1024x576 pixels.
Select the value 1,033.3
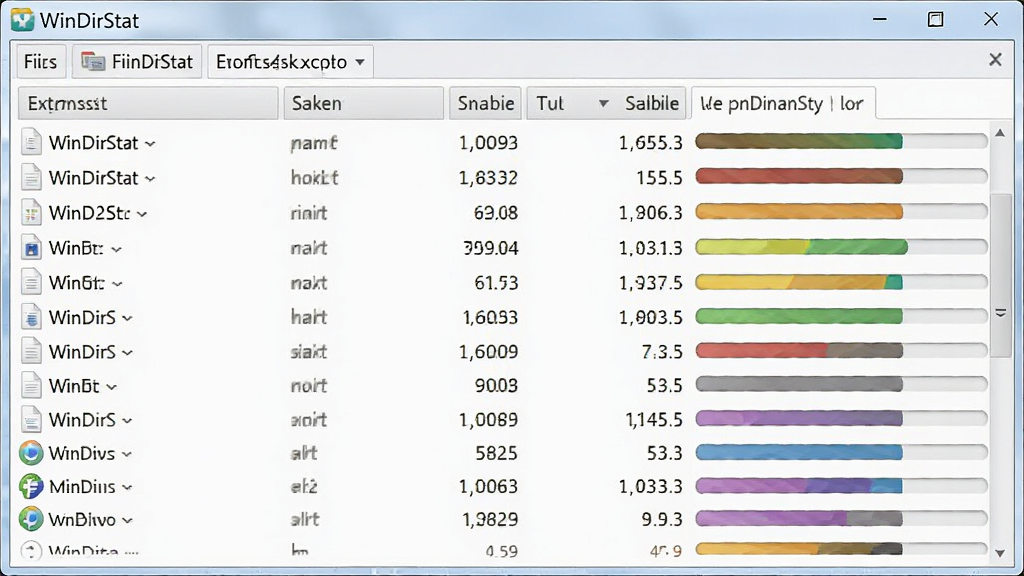650,487
